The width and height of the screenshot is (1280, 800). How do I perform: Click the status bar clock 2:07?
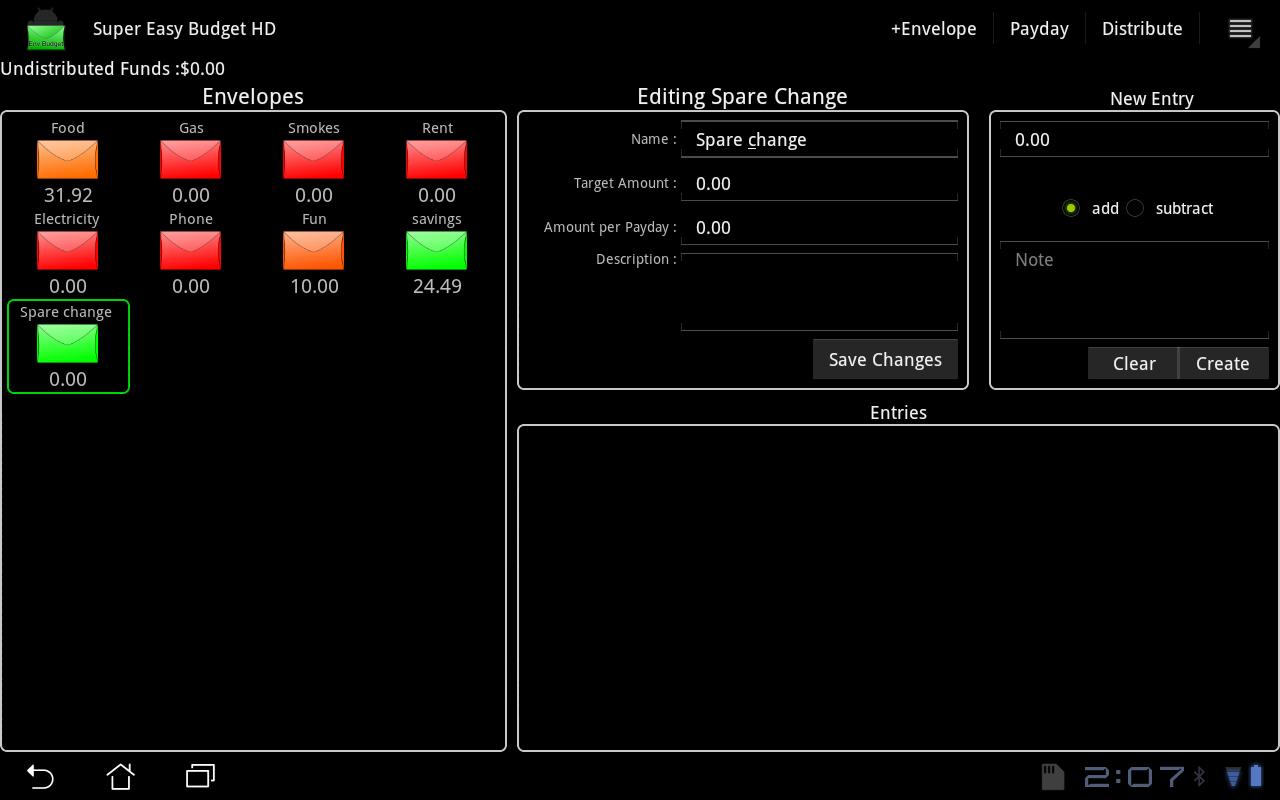(1134, 777)
